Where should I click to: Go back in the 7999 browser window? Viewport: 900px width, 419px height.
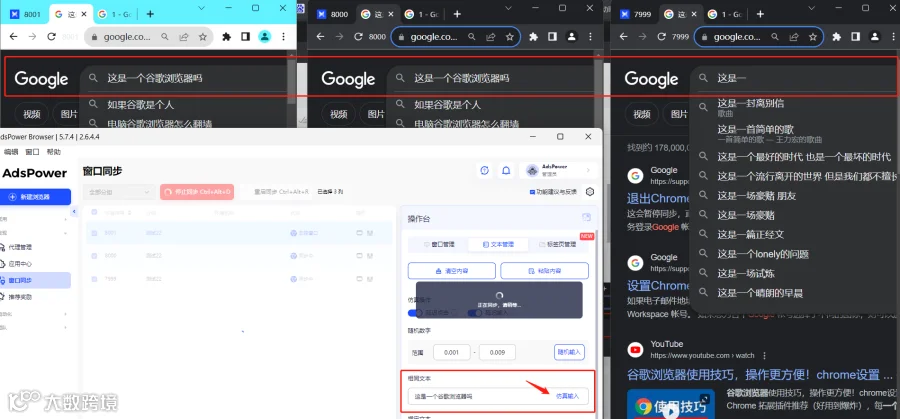(624, 37)
